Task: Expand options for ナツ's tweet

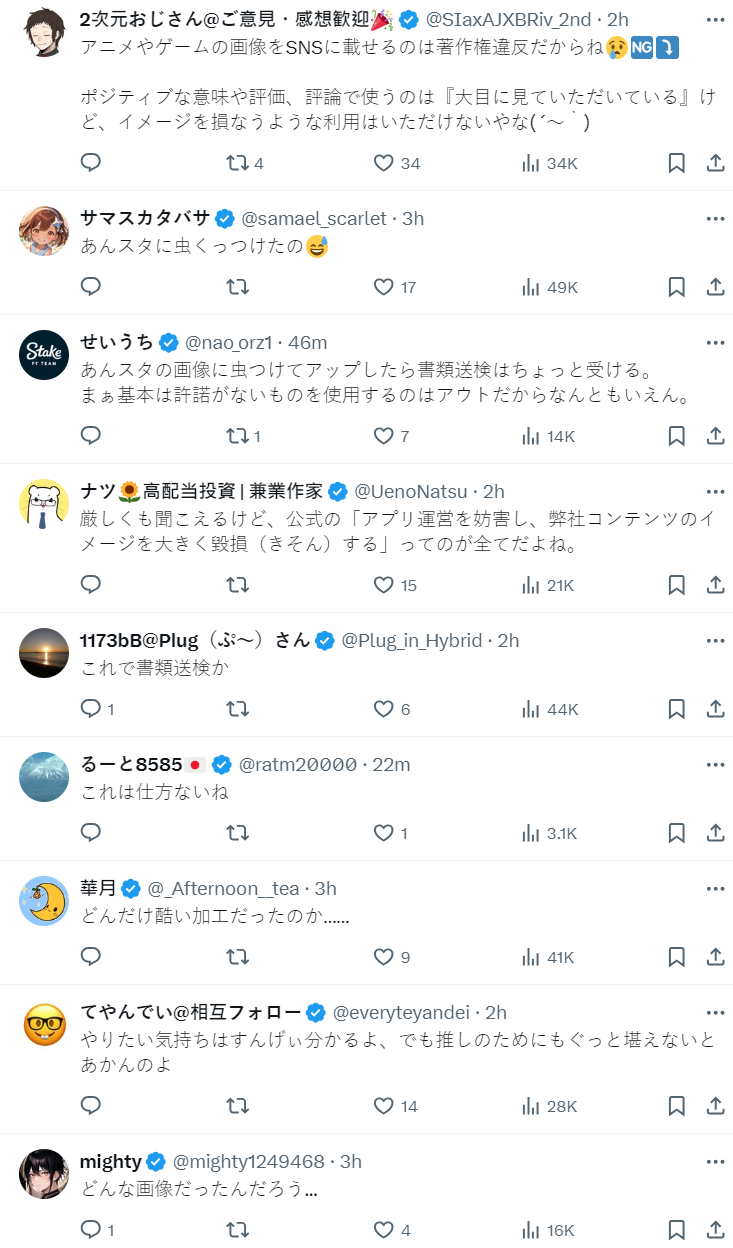Action: (x=715, y=491)
